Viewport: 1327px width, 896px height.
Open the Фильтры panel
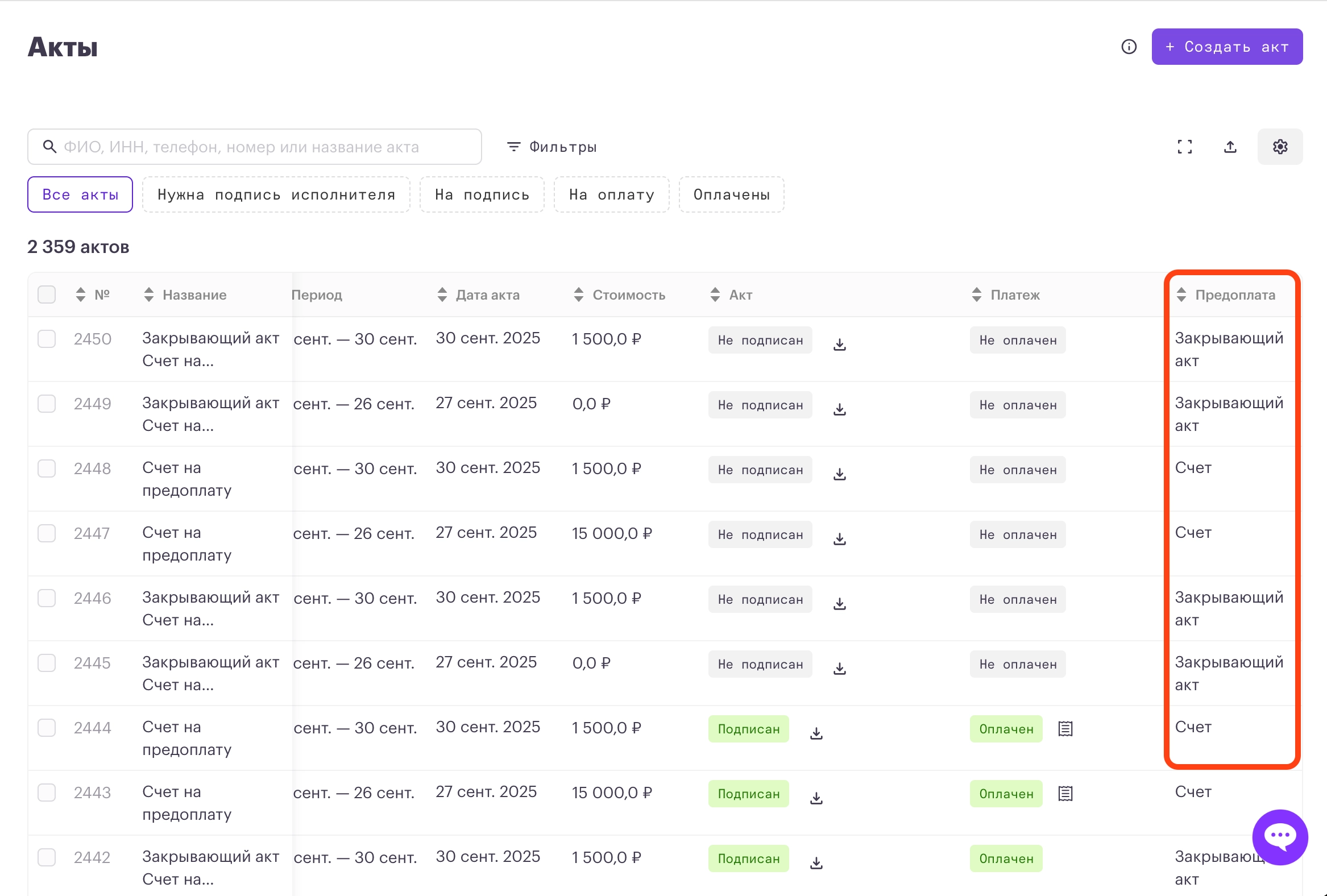[551, 147]
